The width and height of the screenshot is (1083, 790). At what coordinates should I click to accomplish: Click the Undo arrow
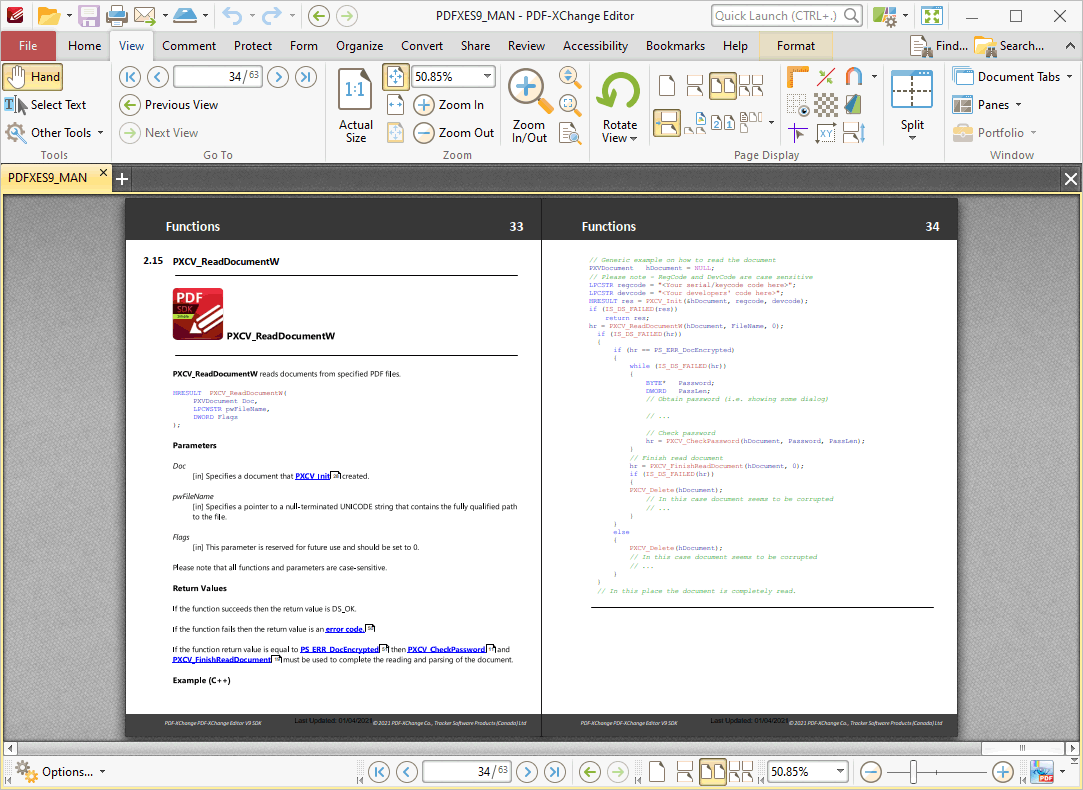coord(231,15)
